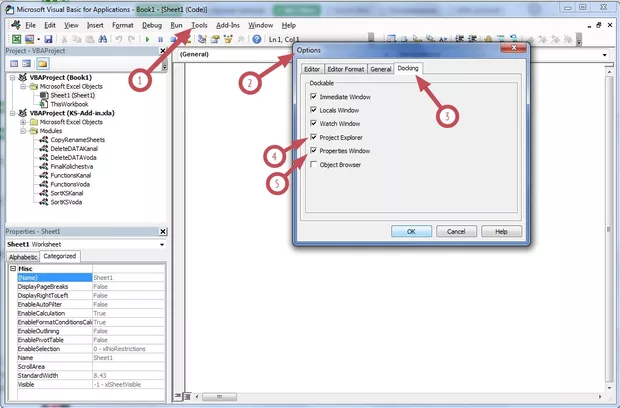Enable the Object Browser checkbox
The width and height of the screenshot is (620, 408).
pos(314,164)
